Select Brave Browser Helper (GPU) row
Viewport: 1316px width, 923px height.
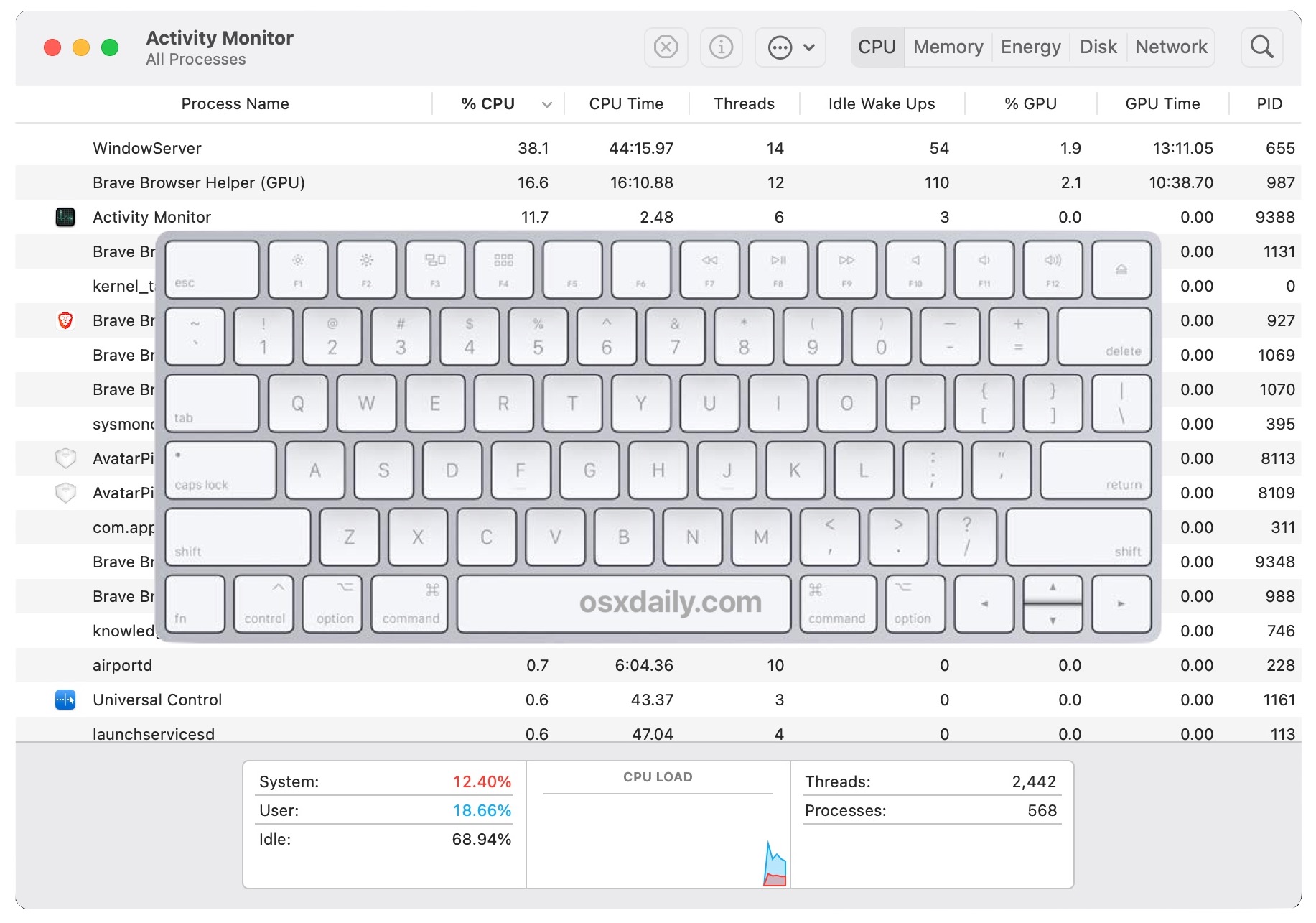(x=658, y=182)
